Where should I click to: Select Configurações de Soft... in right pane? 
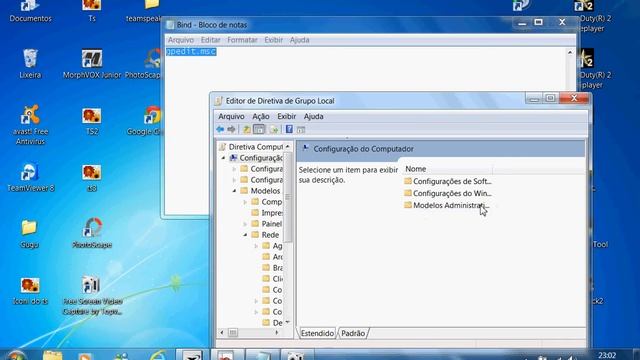pyautogui.click(x=448, y=181)
